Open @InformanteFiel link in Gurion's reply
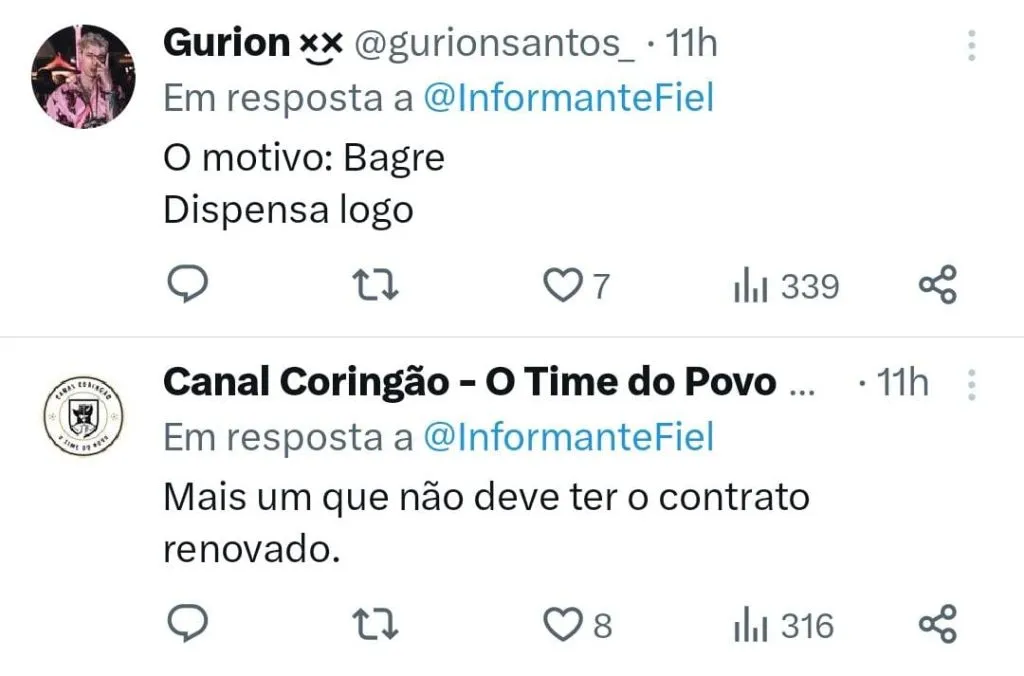This screenshot has height=676, width=1024. (568, 99)
